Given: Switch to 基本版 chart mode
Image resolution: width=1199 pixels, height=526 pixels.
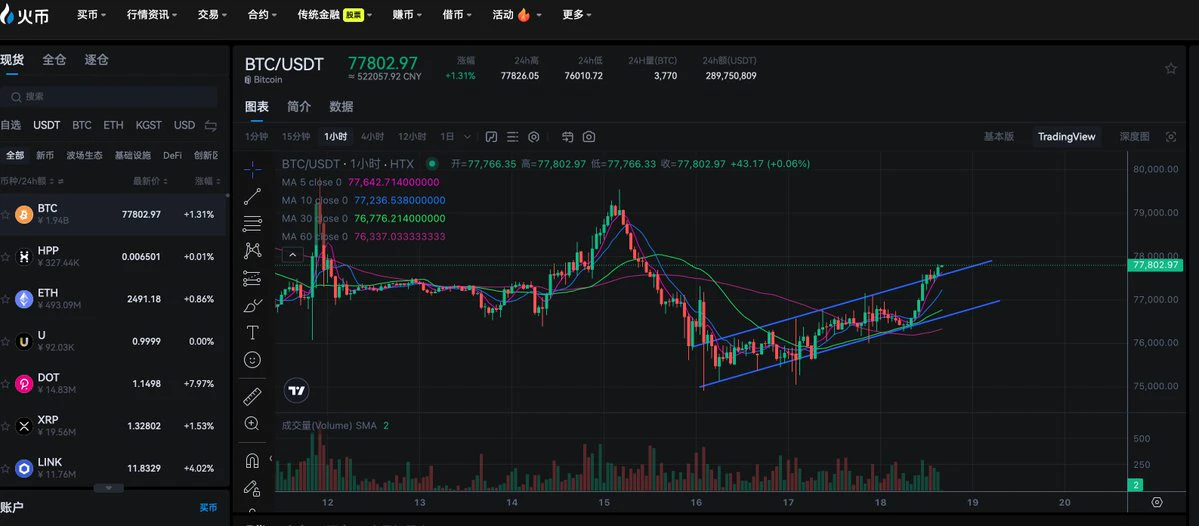Looking at the screenshot, I should [x=999, y=137].
